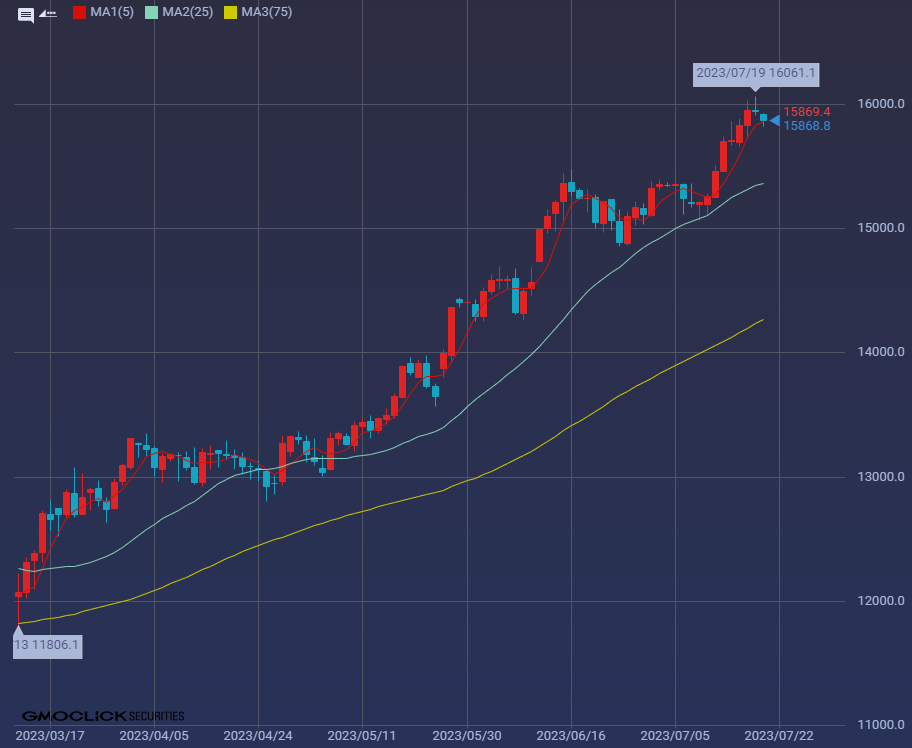Click the 2023/07/05 date axis label
The width and height of the screenshot is (912, 748).
[x=675, y=736]
